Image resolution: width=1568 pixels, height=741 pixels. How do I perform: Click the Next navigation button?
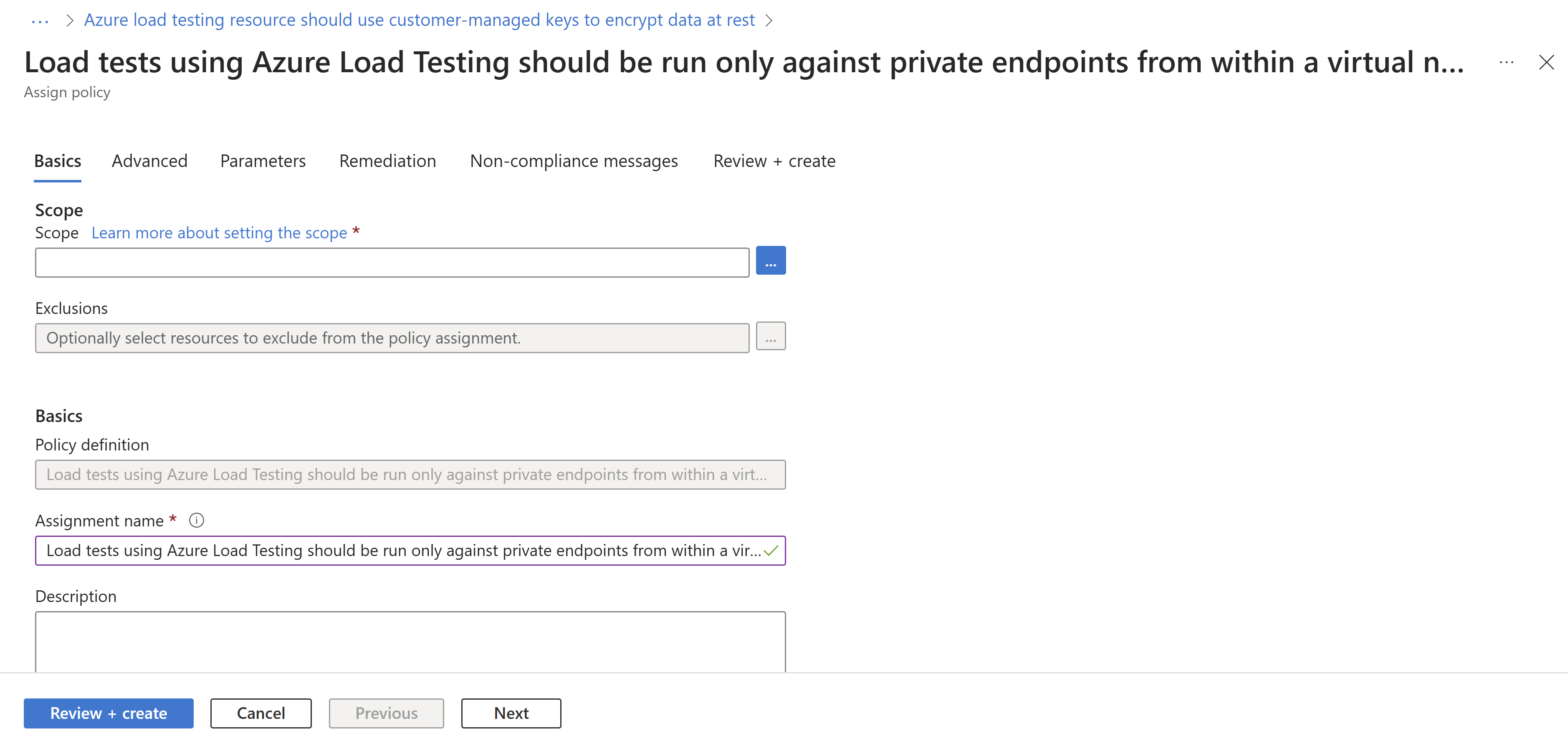(x=511, y=713)
